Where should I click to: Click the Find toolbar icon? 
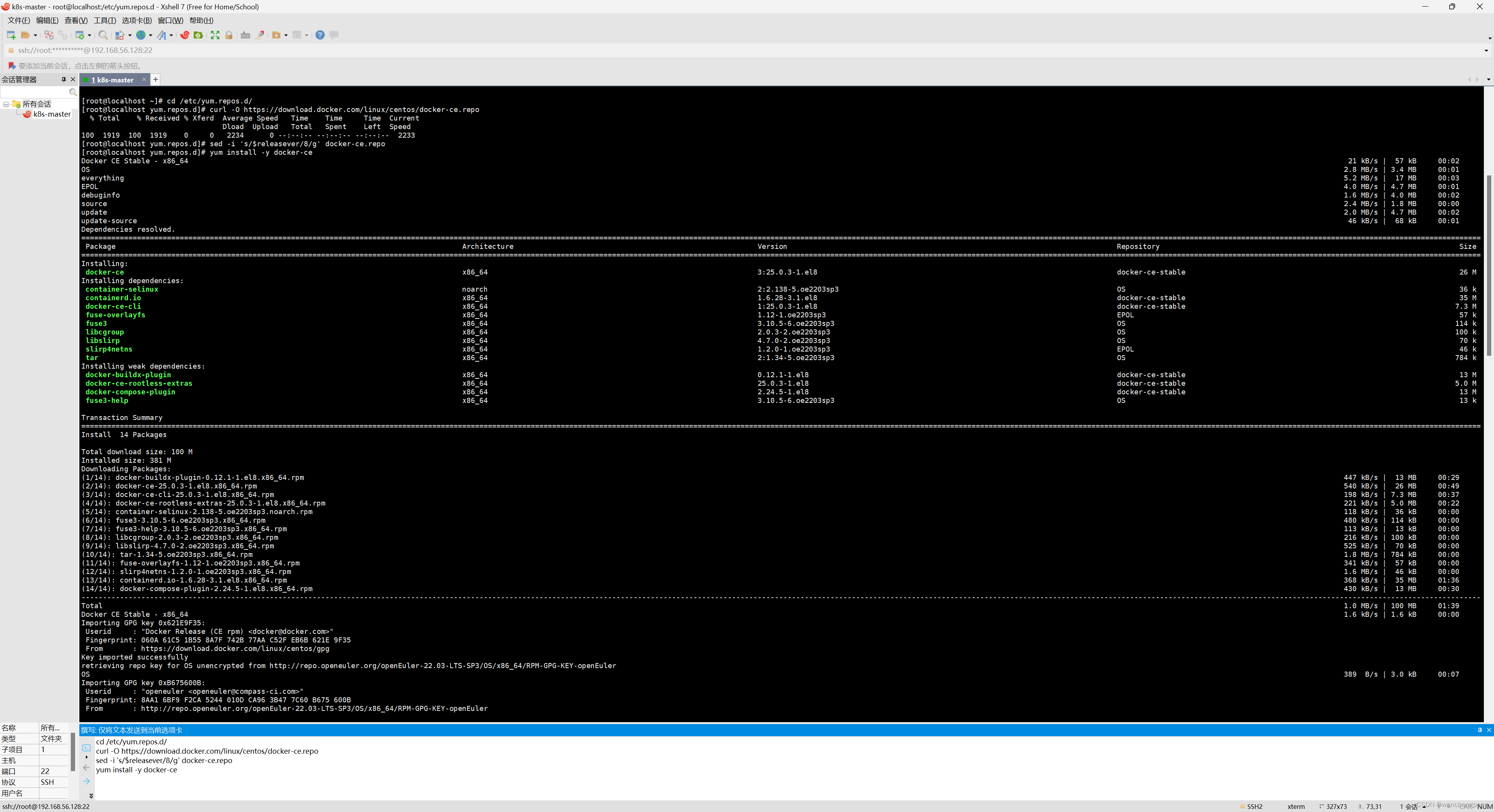(x=103, y=35)
